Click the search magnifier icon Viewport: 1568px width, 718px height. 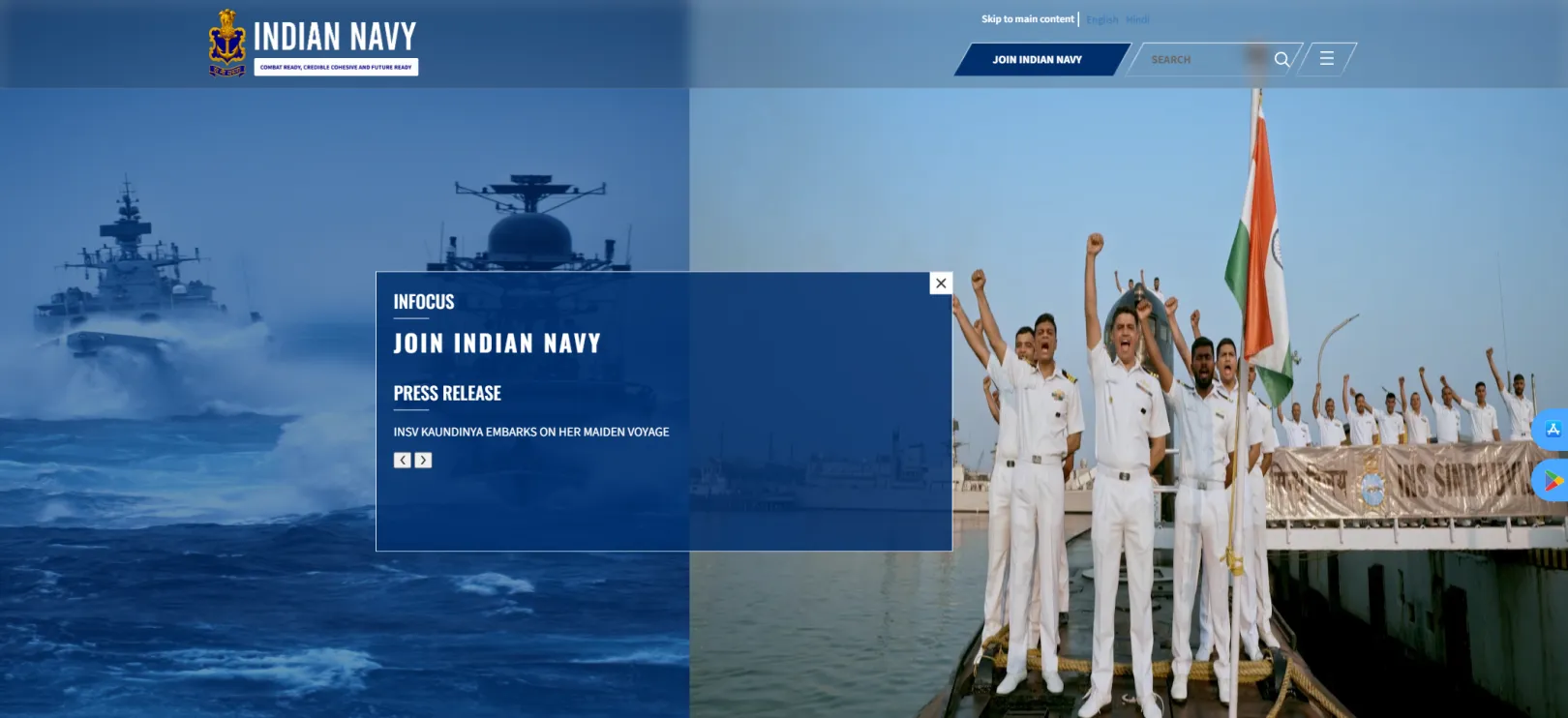(x=1282, y=59)
